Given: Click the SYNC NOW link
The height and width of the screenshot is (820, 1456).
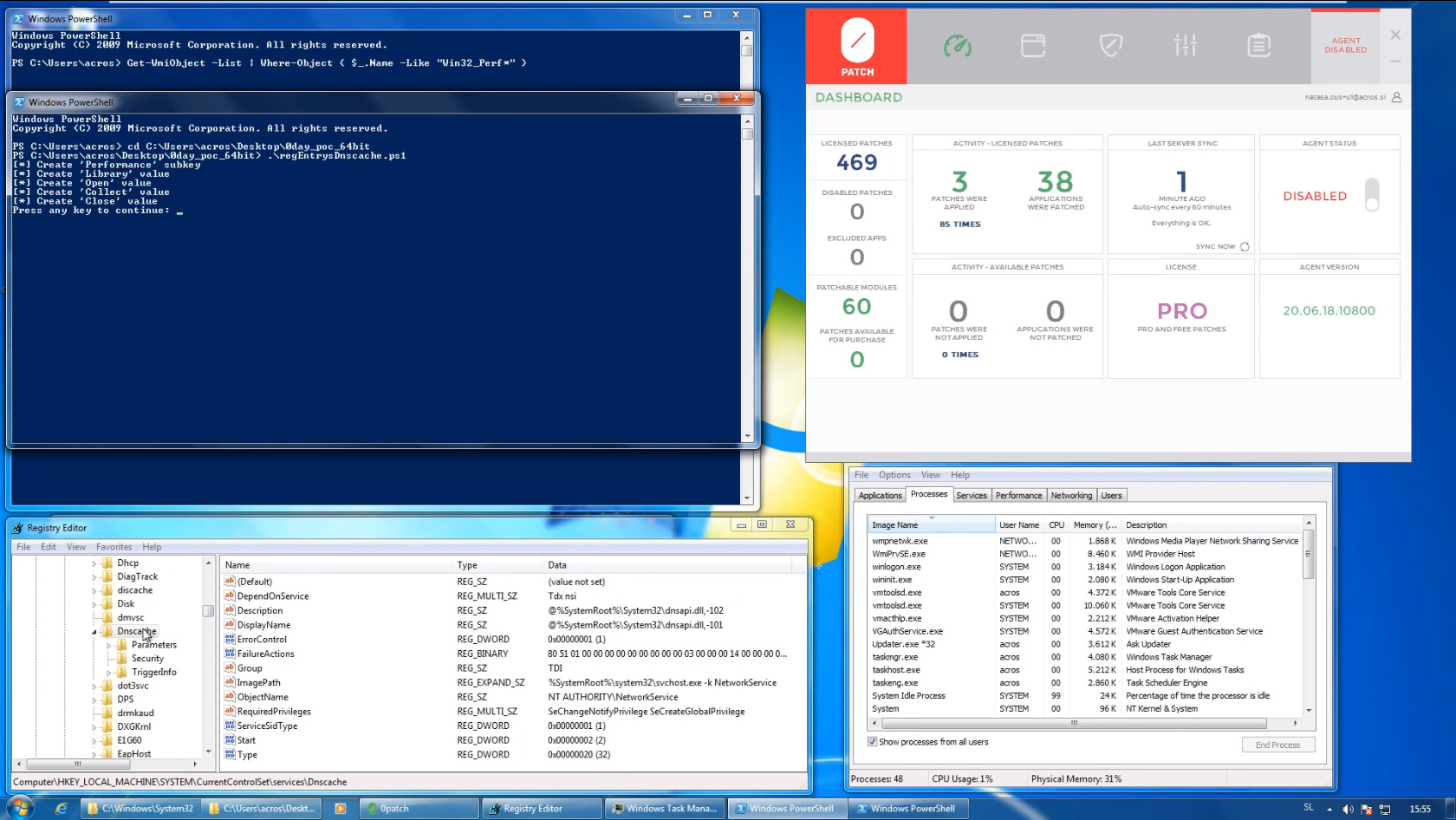Looking at the screenshot, I should pyautogui.click(x=1215, y=247).
